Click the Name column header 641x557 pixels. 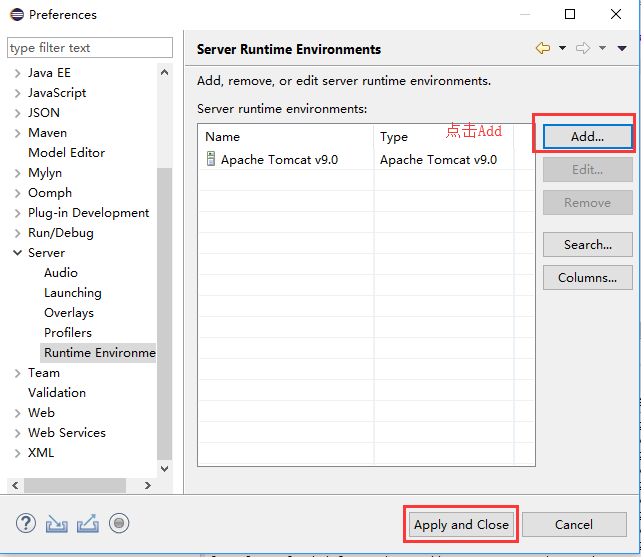click(x=286, y=136)
